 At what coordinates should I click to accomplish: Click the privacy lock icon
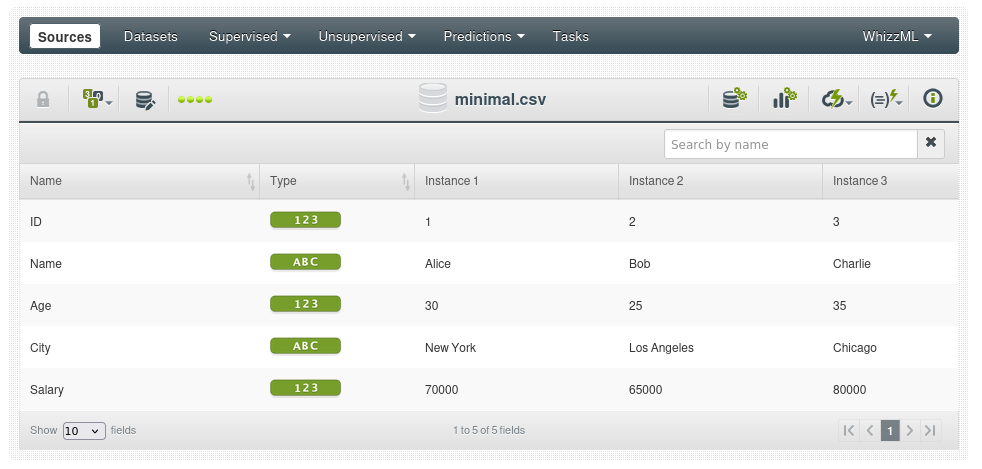coord(43,99)
